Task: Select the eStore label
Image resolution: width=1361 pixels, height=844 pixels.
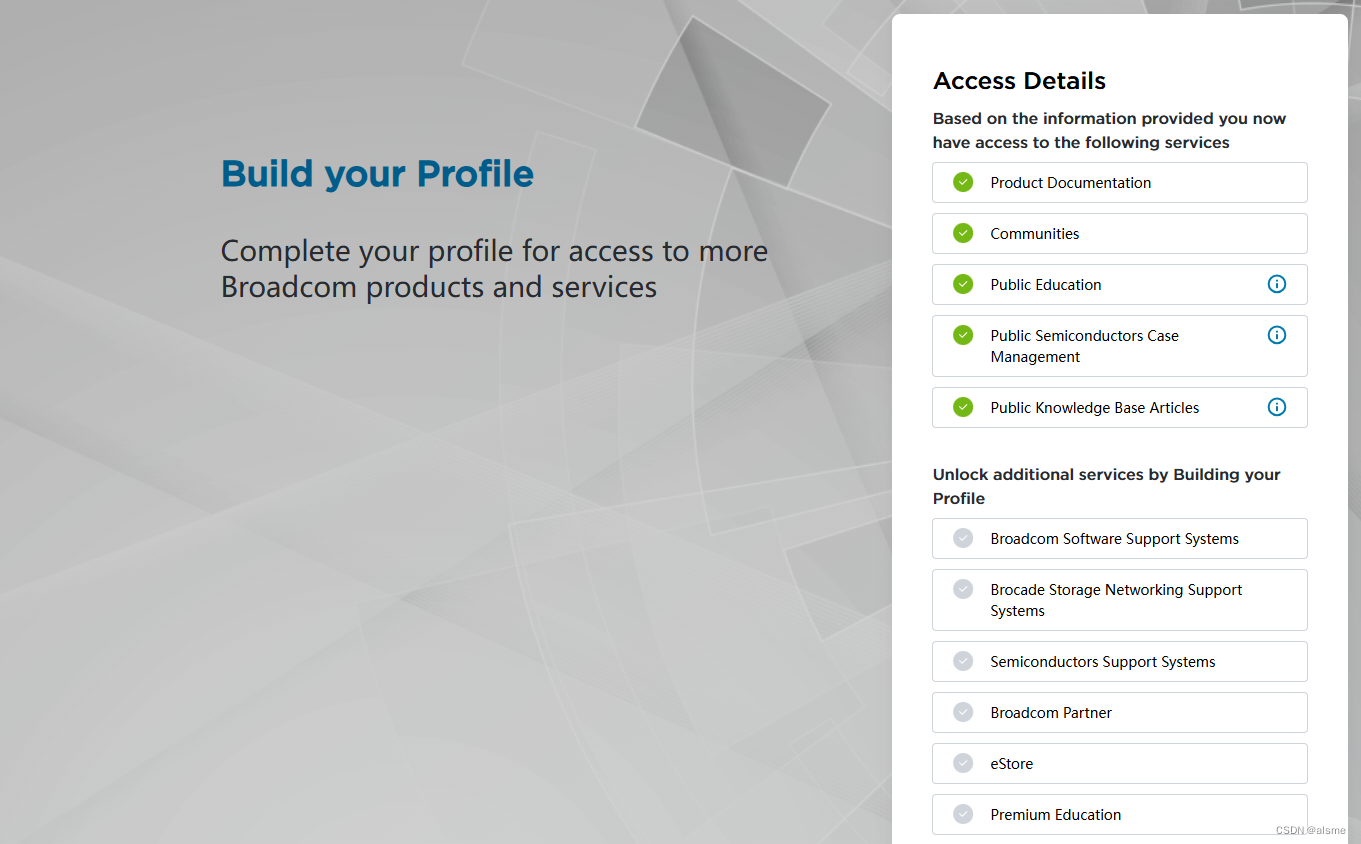Action: pyautogui.click(x=1012, y=764)
